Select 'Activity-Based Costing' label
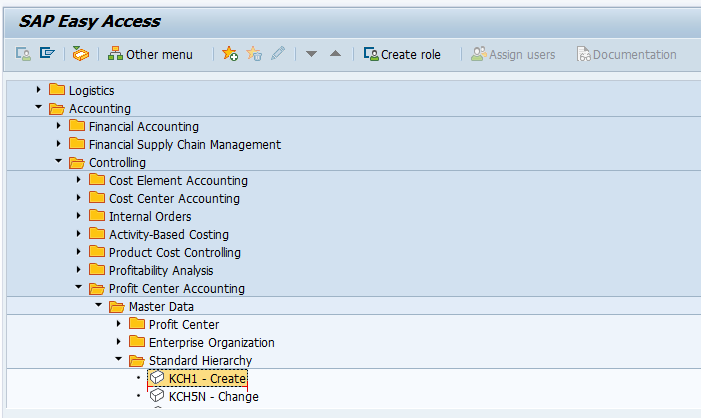Image resolution: width=701 pixels, height=418 pixels. coord(169,234)
